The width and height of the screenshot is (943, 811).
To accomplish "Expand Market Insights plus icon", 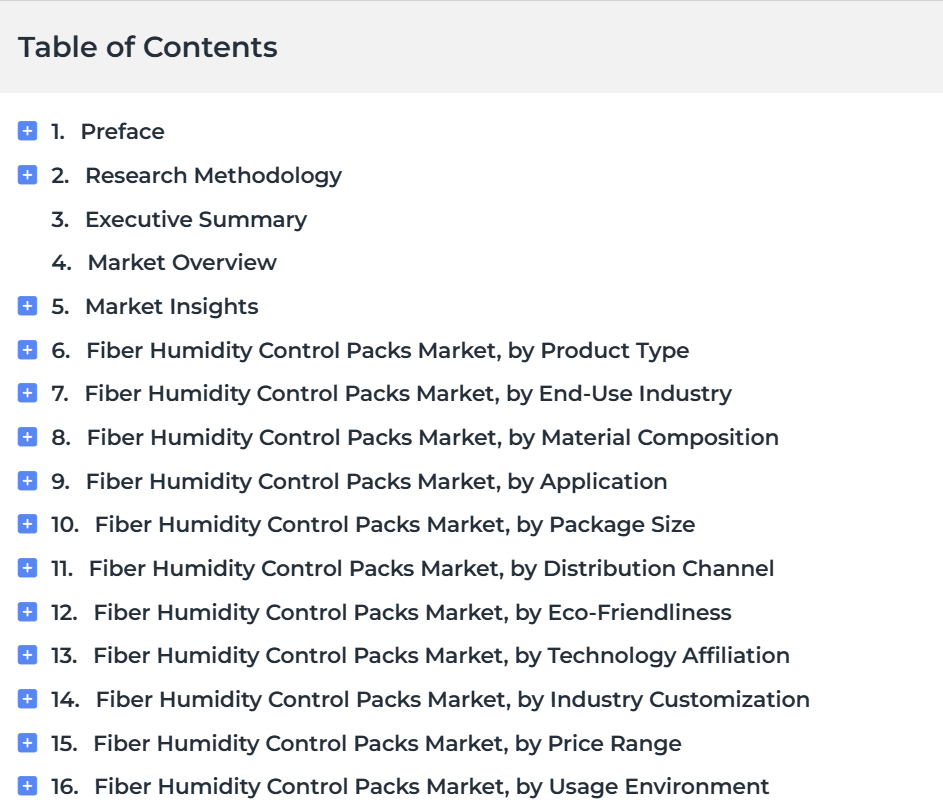I will pyautogui.click(x=27, y=305).
